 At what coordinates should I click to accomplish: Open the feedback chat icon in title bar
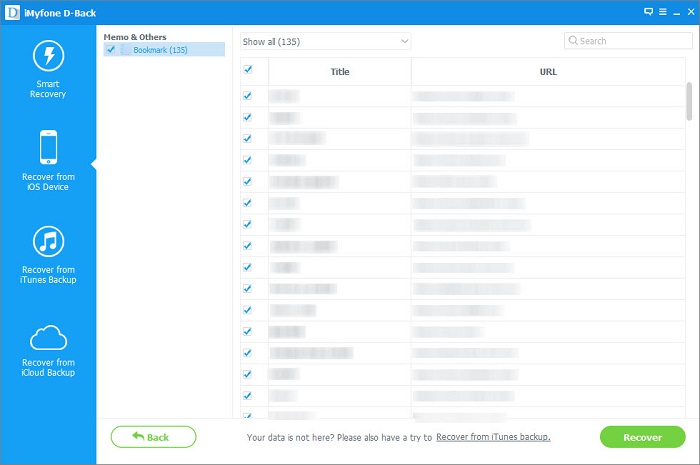coord(649,12)
